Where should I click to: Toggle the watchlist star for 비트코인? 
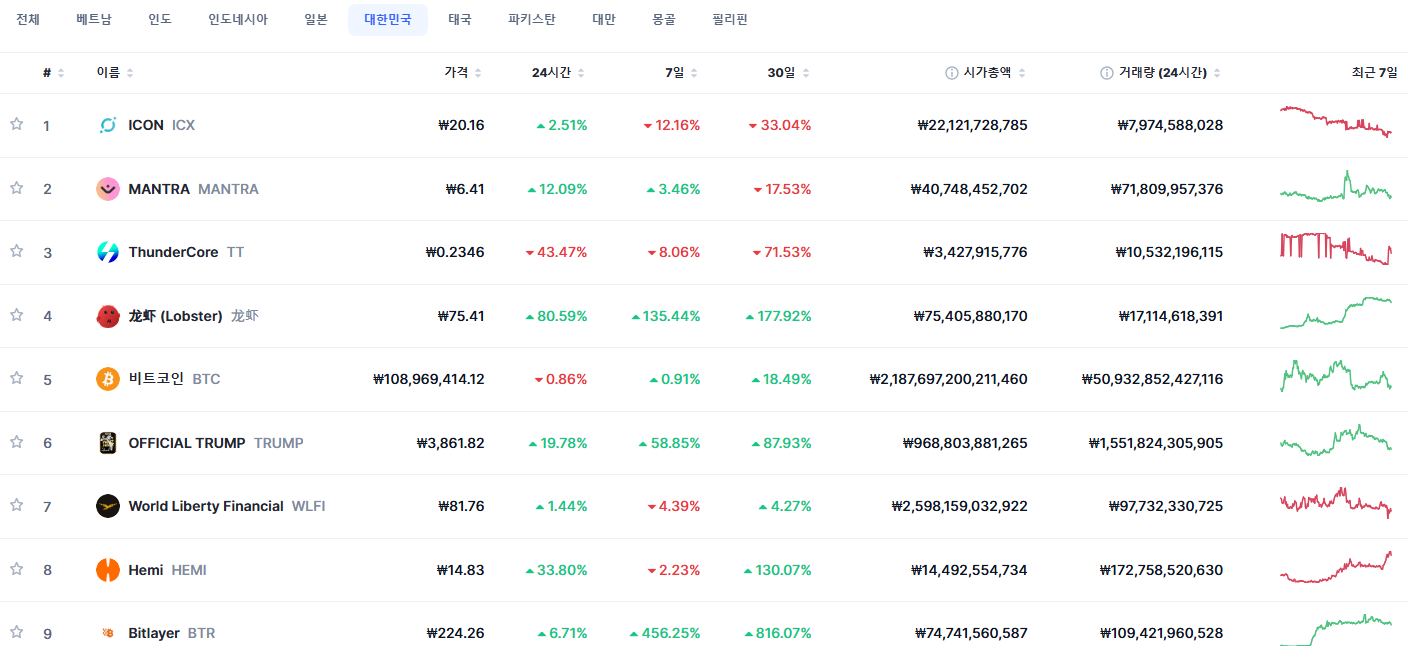(x=16, y=378)
